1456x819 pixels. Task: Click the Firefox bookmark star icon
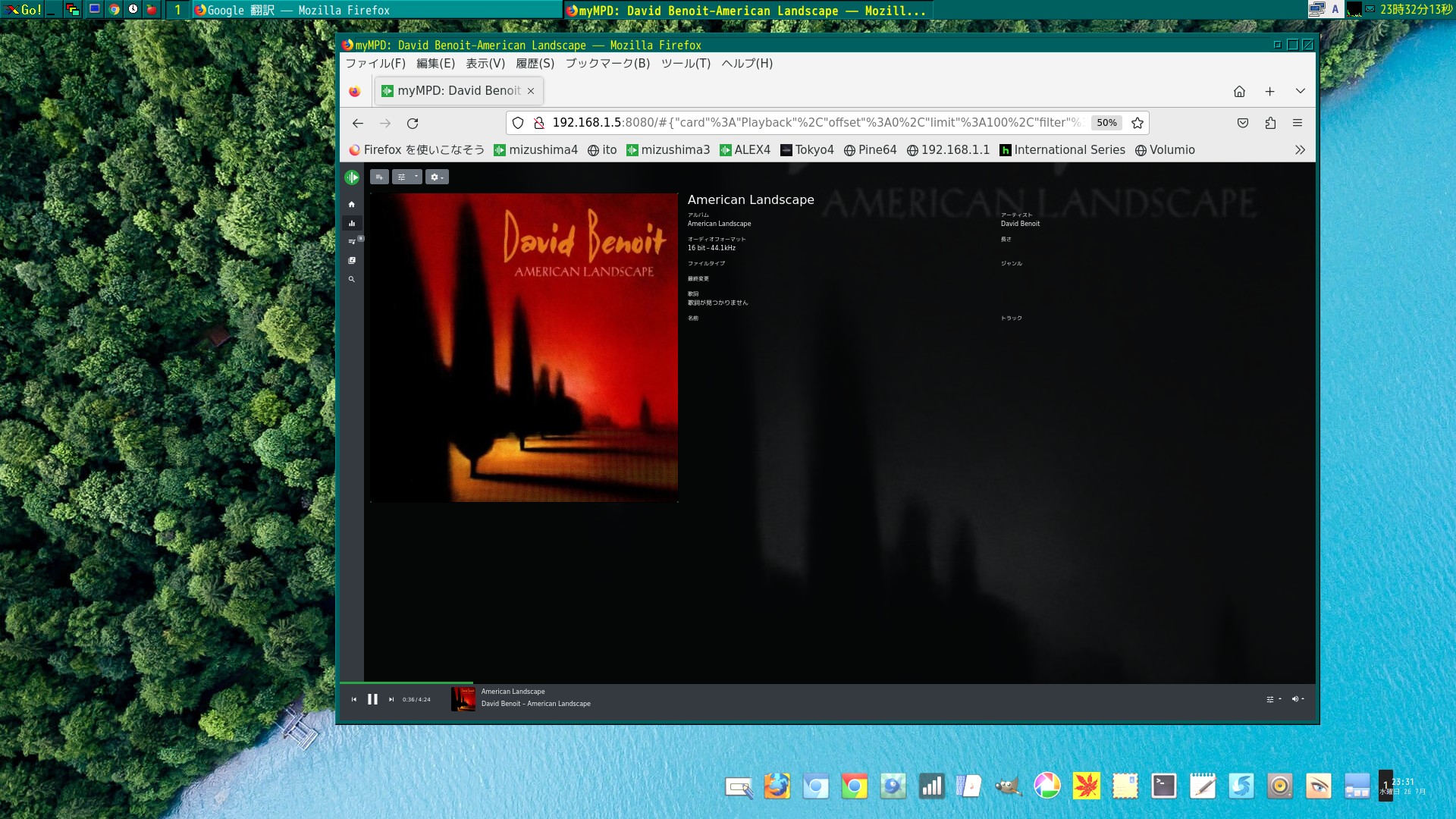(1138, 122)
